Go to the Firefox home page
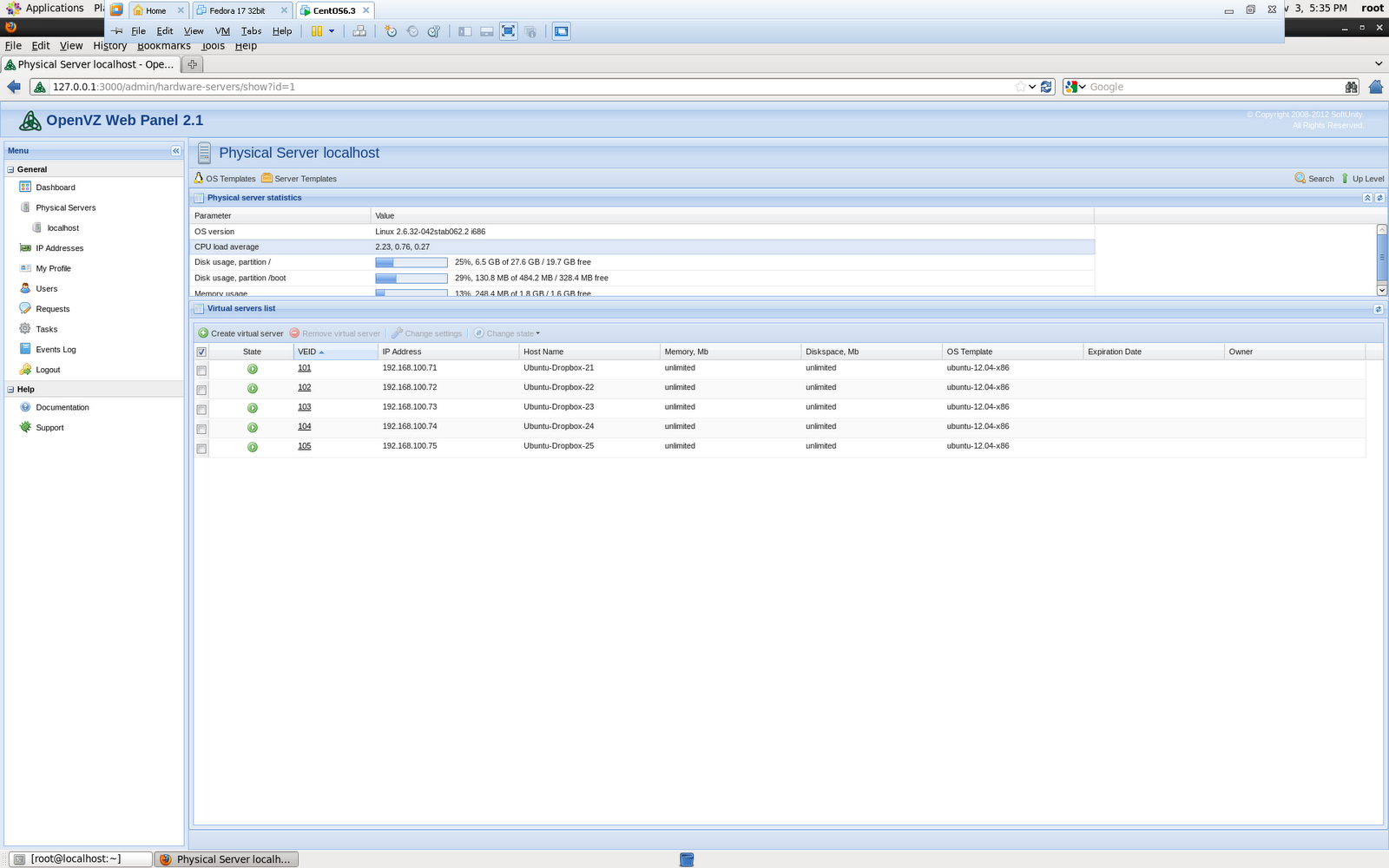The width and height of the screenshot is (1389, 868). point(1376,87)
